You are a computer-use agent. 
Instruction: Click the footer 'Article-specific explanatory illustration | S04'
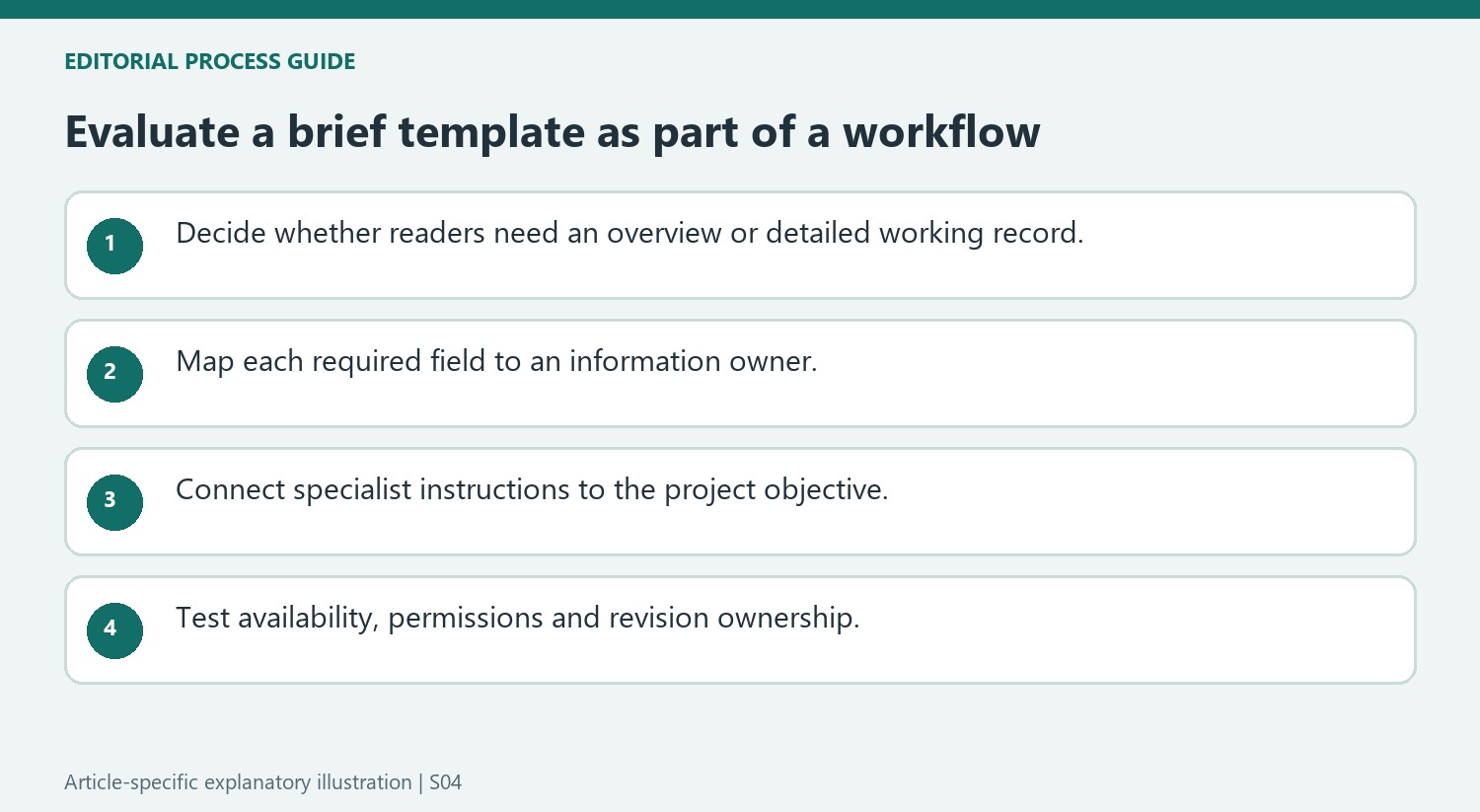pyautogui.click(x=263, y=782)
